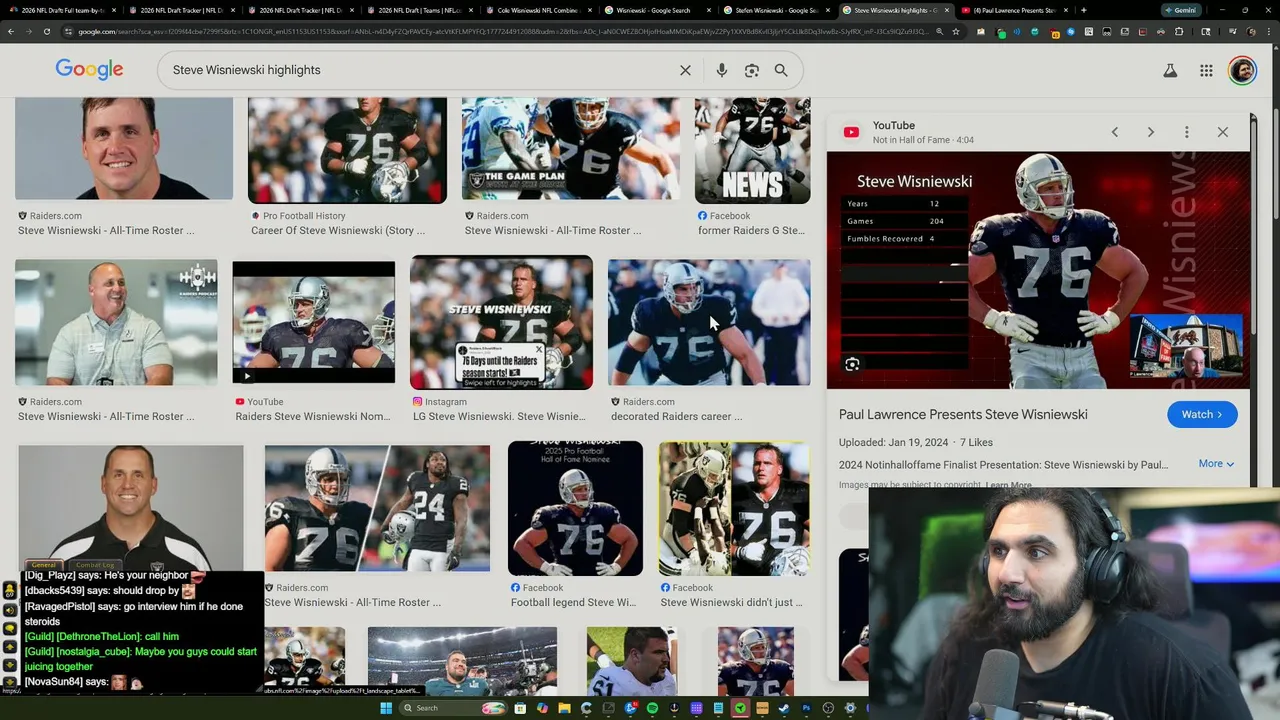Open Google Lens image search

coord(752,70)
